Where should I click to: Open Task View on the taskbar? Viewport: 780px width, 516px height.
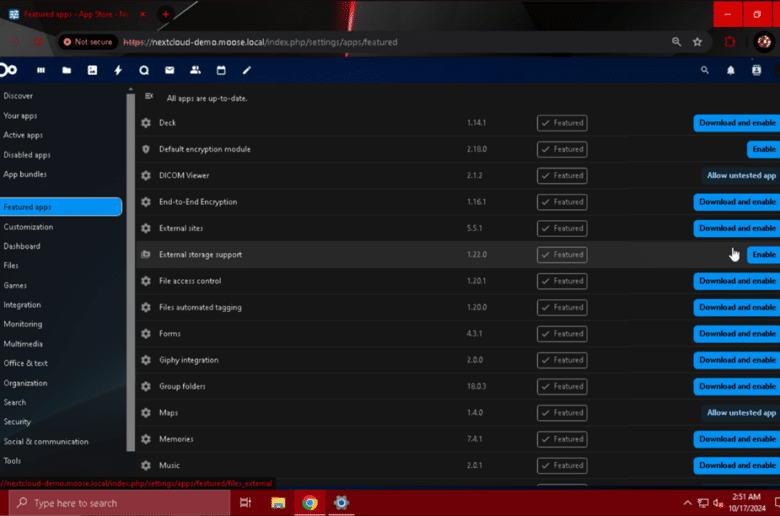pyautogui.click(x=246, y=503)
